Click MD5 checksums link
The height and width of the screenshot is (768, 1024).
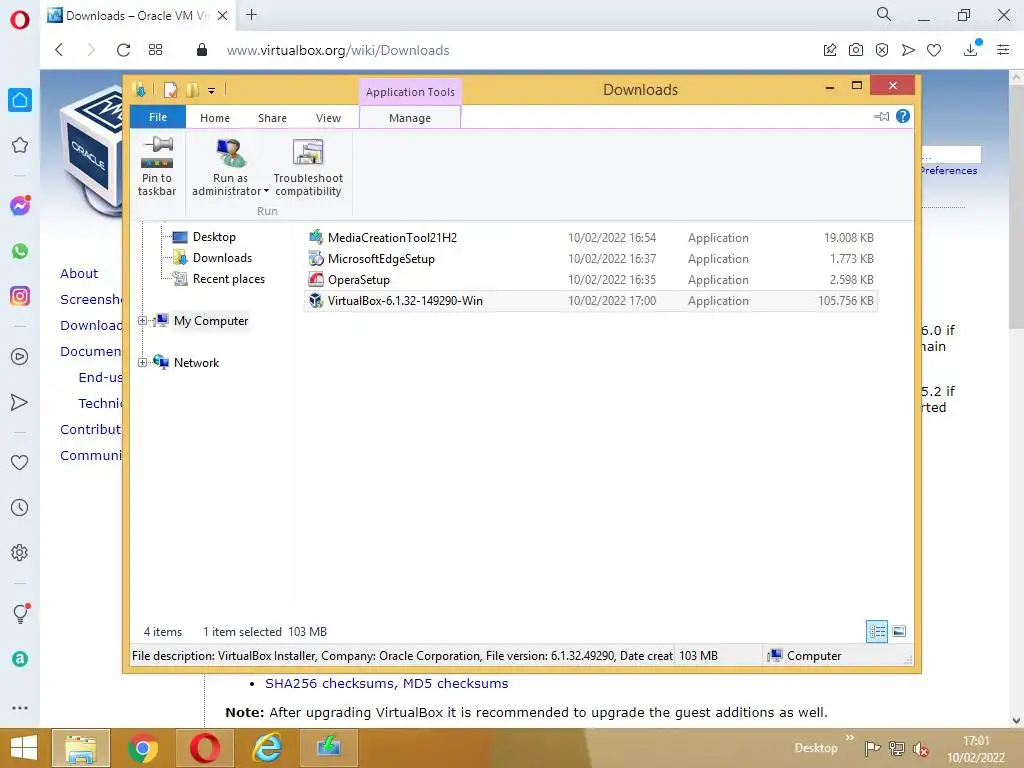(x=455, y=683)
